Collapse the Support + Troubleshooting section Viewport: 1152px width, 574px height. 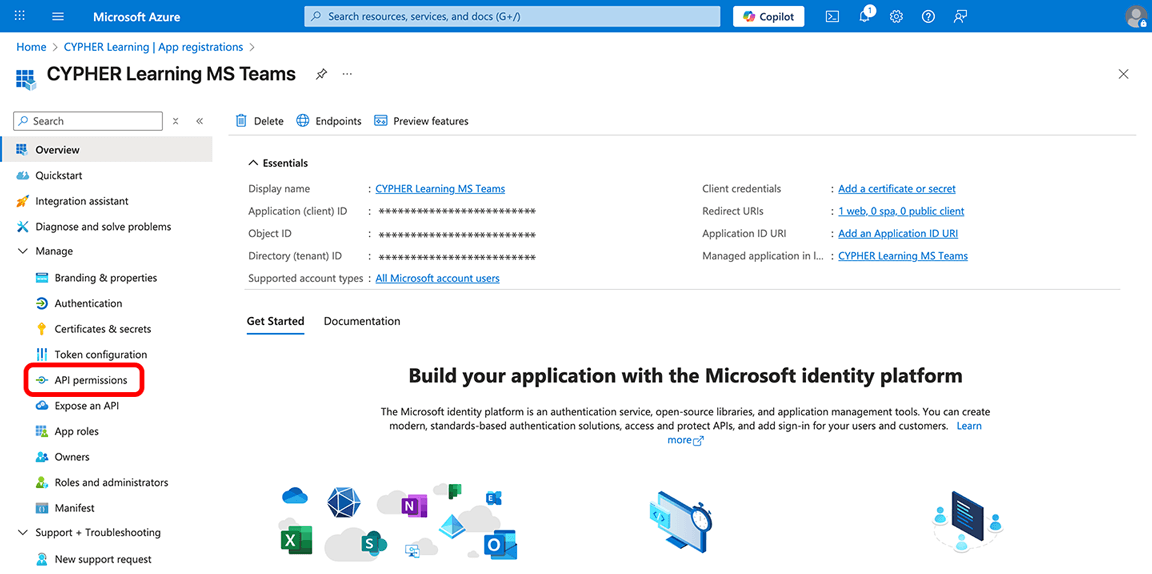click(22, 533)
